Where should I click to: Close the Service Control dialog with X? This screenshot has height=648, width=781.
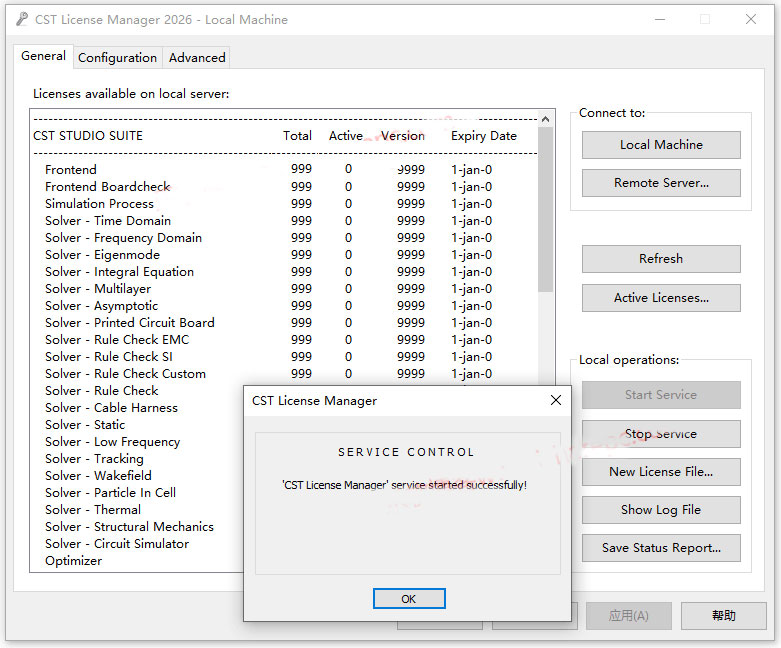pyautogui.click(x=556, y=401)
